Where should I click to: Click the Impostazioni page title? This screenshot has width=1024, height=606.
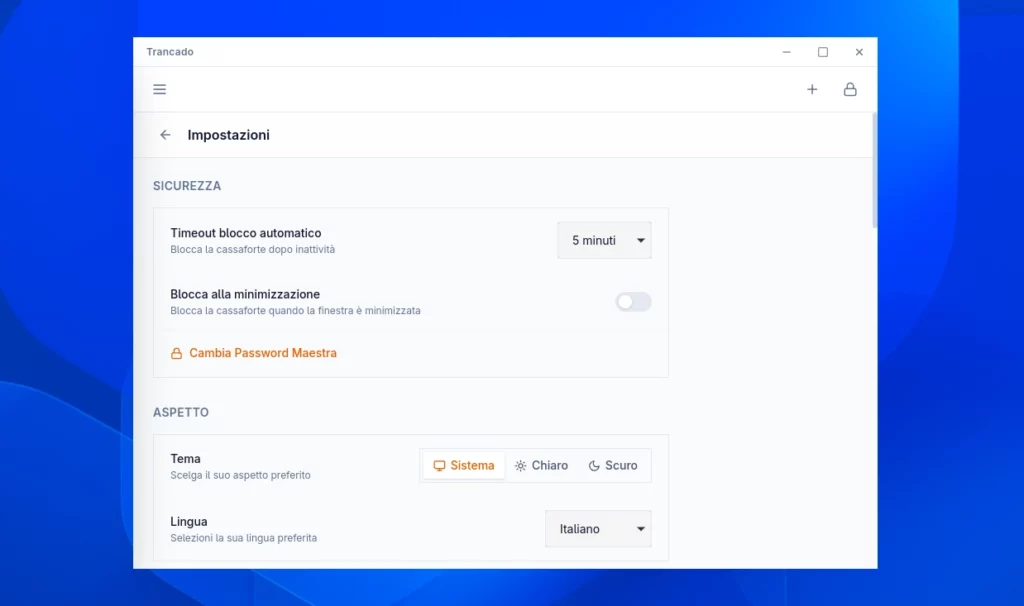(x=229, y=135)
